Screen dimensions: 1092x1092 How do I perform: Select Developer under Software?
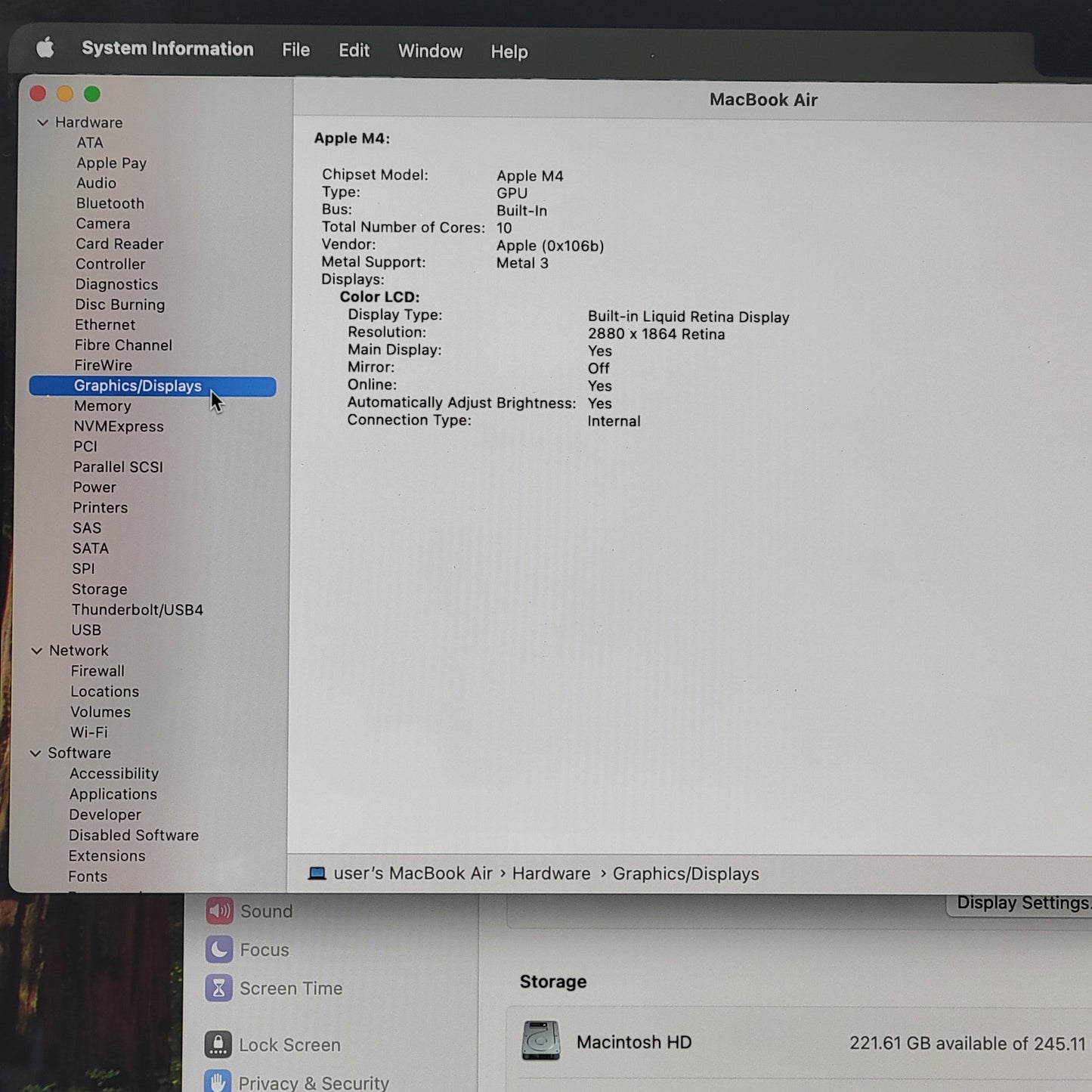(105, 815)
